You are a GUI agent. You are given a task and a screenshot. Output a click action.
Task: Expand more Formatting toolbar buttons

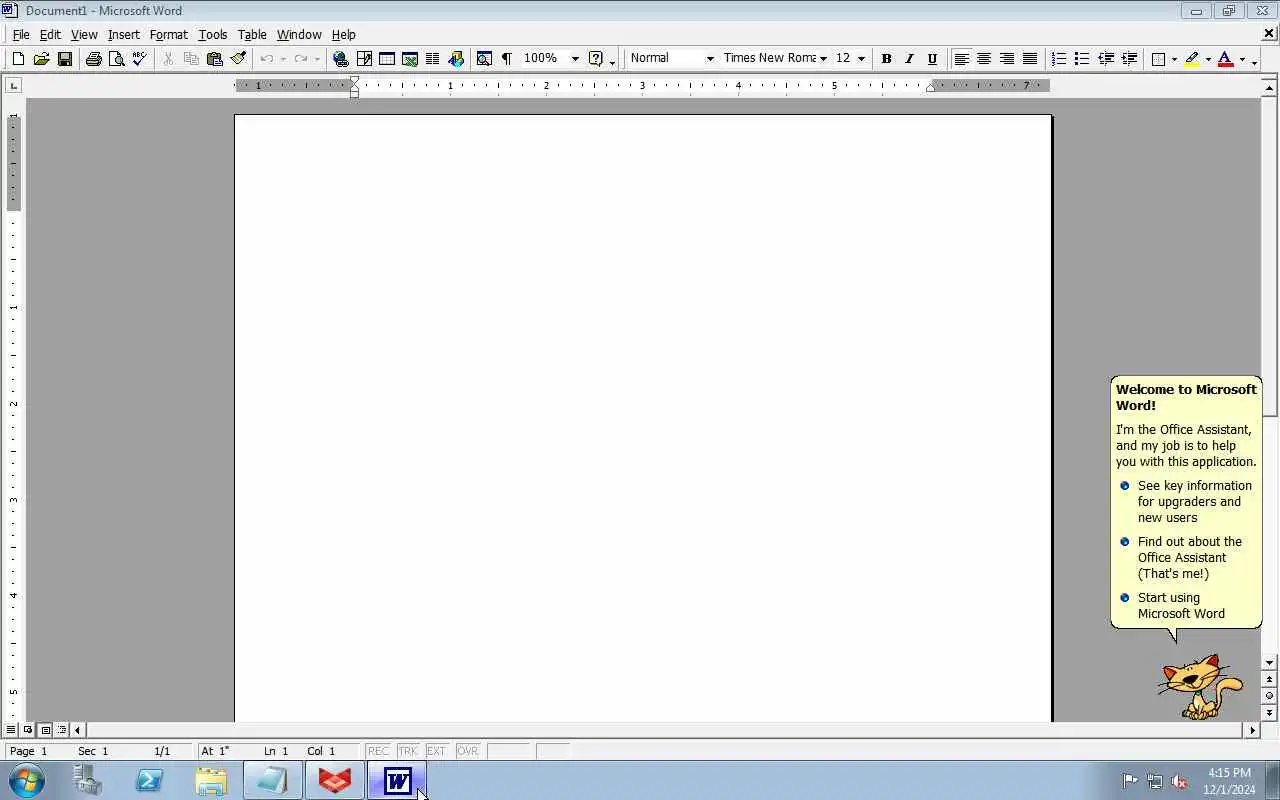[1255, 60]
